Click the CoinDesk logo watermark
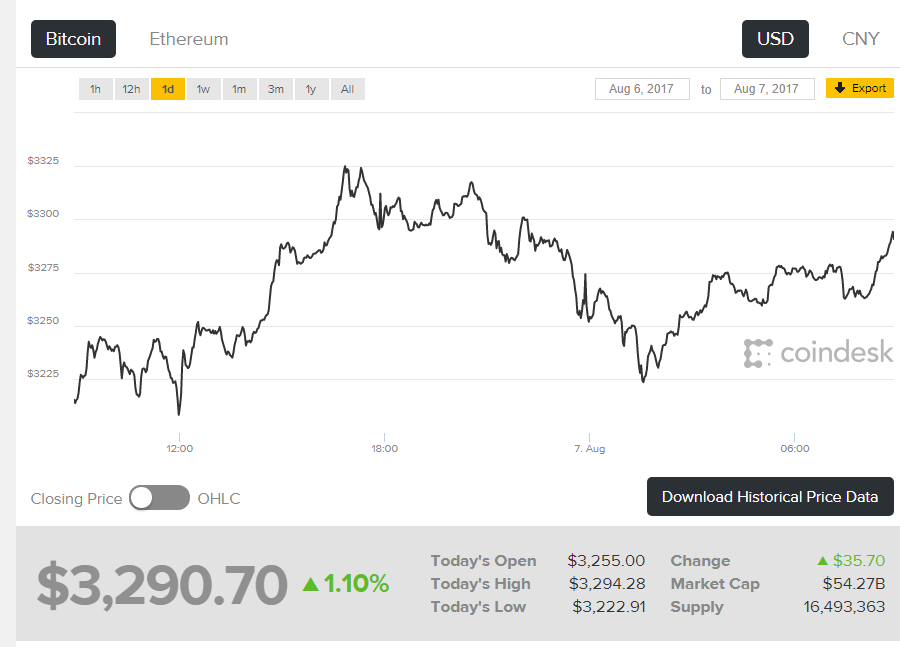 (x=818, y=353)
